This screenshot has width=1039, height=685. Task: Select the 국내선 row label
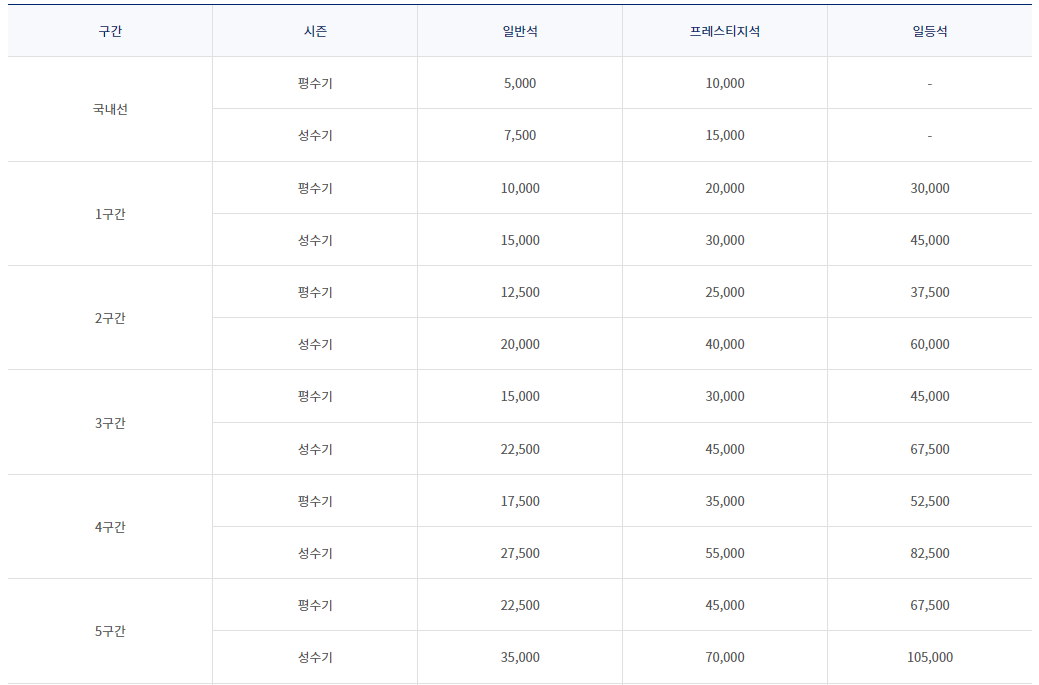coord(106,109)
